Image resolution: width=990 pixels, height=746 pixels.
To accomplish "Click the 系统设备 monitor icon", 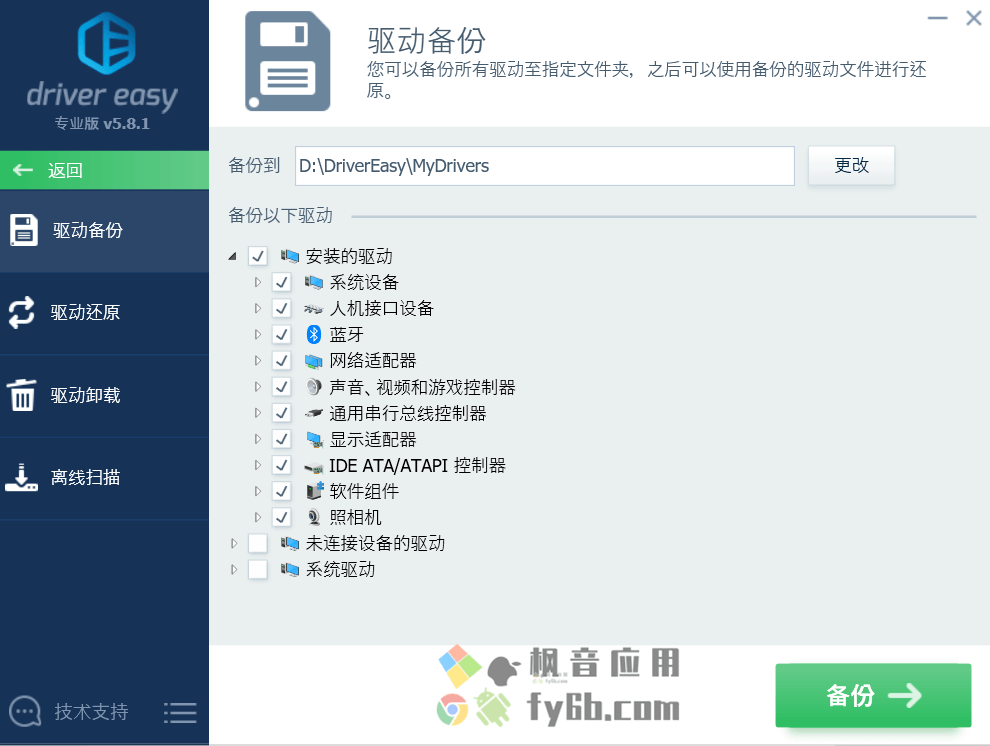I will click(x=314, y=282).
